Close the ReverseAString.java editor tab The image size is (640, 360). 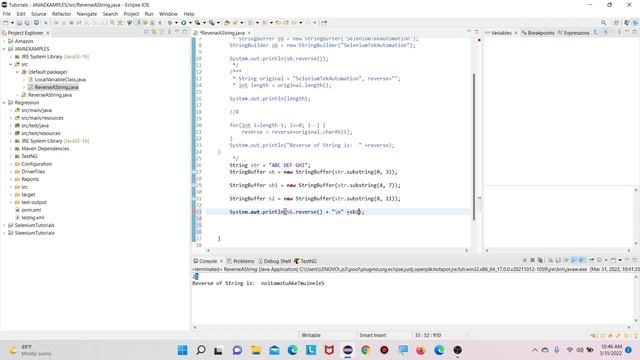tap(249, 33)
